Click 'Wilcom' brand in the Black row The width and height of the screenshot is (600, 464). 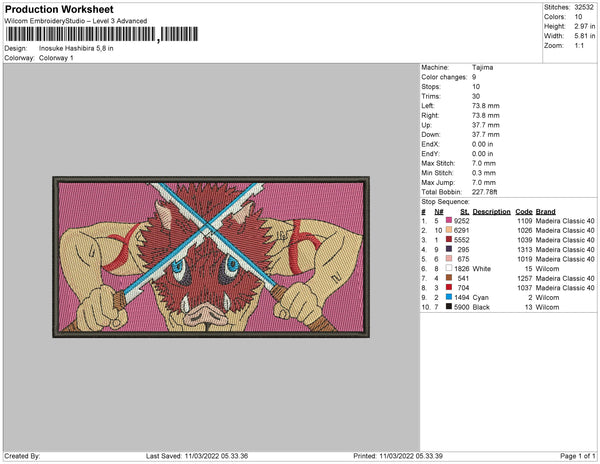pos(547,307)
